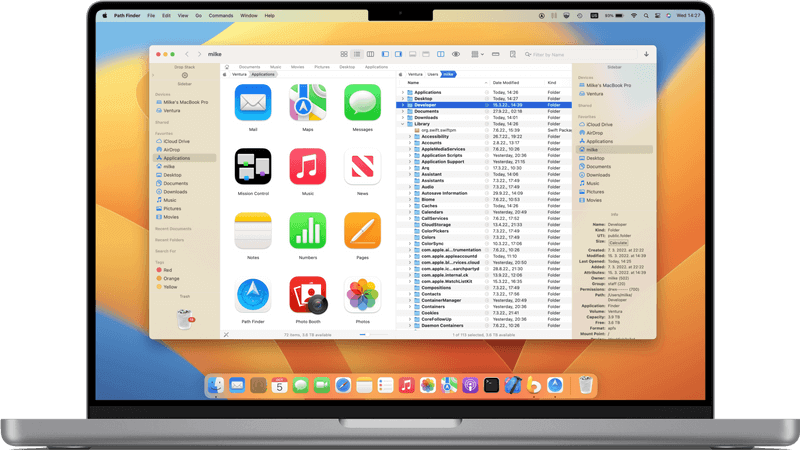The height and width of the screenshot is (450, 800).
Task: Open the arrange-by grid dropdown
Action: [478, 54]
